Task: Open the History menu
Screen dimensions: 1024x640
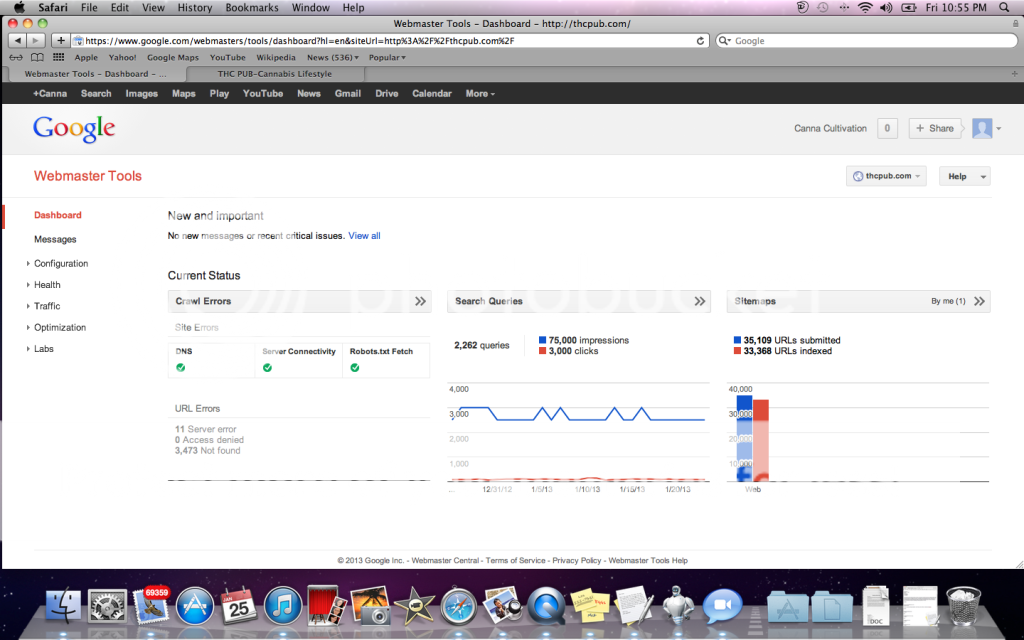Action: [195, 8]
